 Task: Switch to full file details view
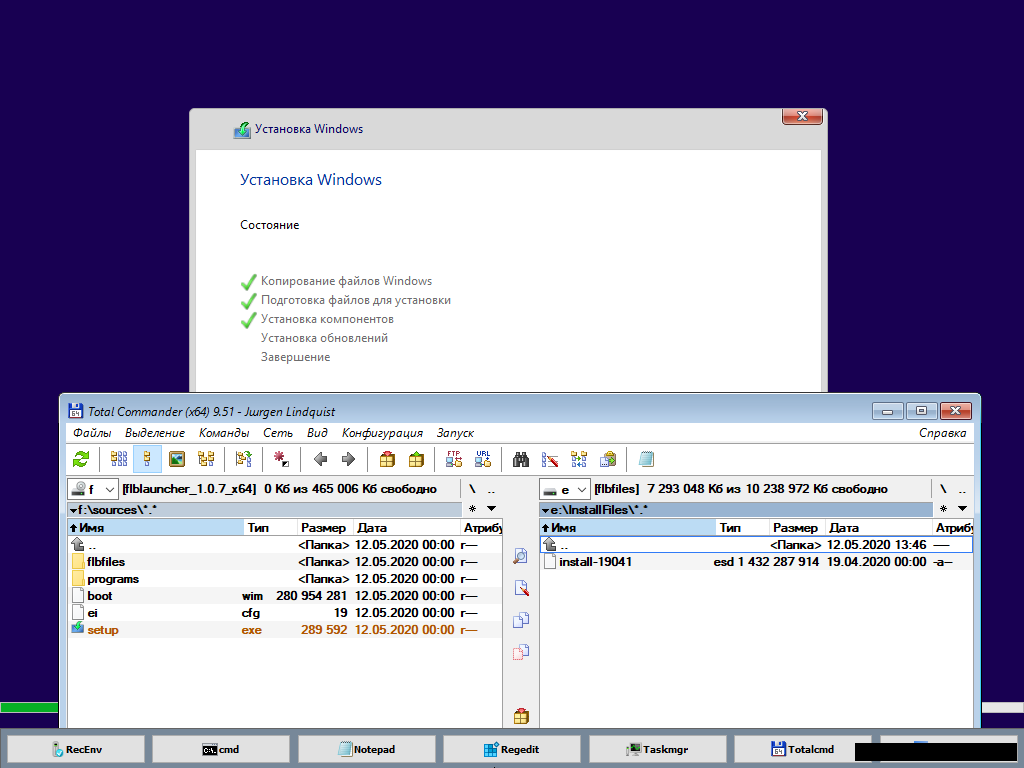(x=148, y=459)
